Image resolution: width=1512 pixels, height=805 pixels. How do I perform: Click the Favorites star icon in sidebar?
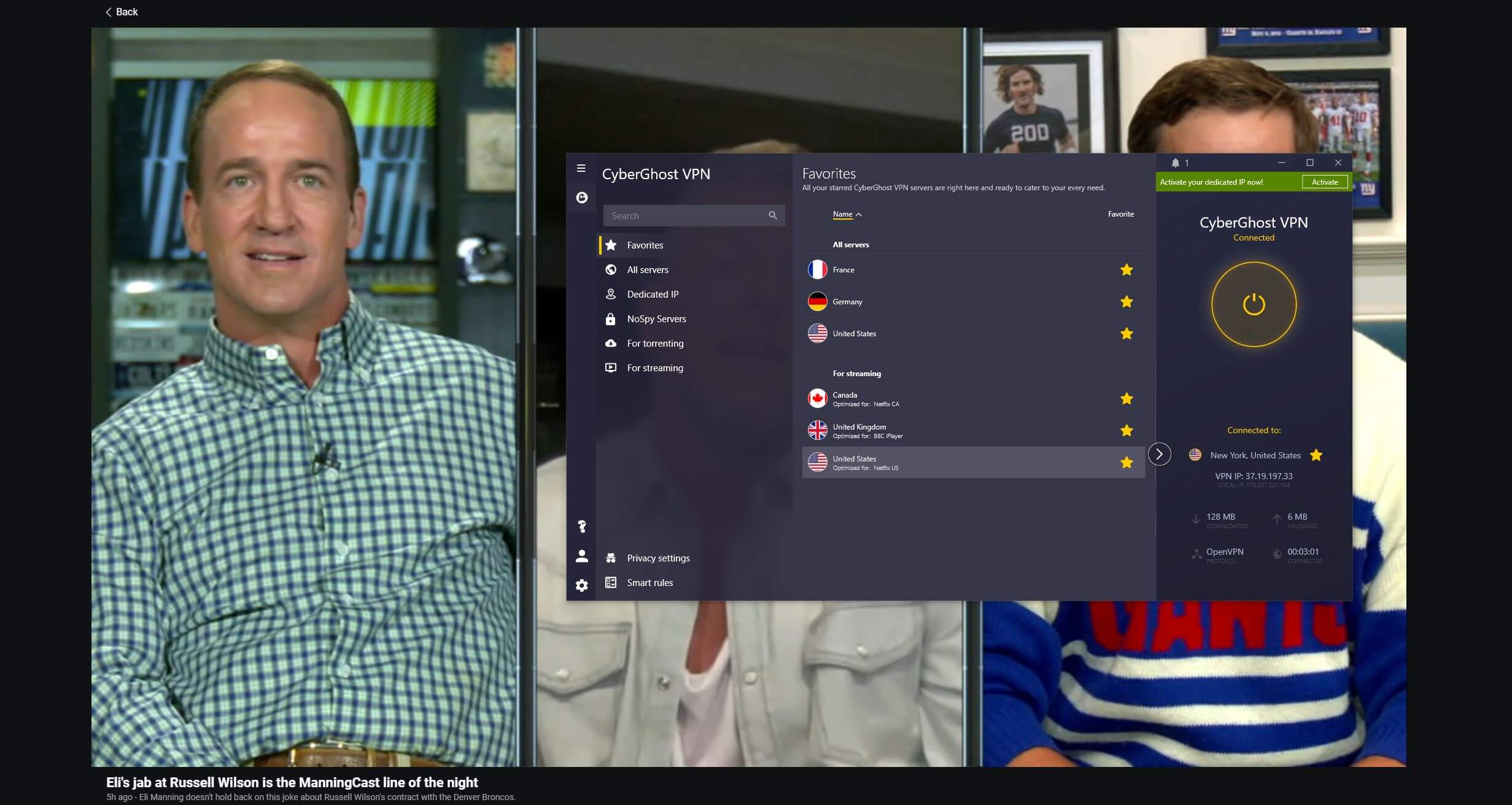coord(611,245)
